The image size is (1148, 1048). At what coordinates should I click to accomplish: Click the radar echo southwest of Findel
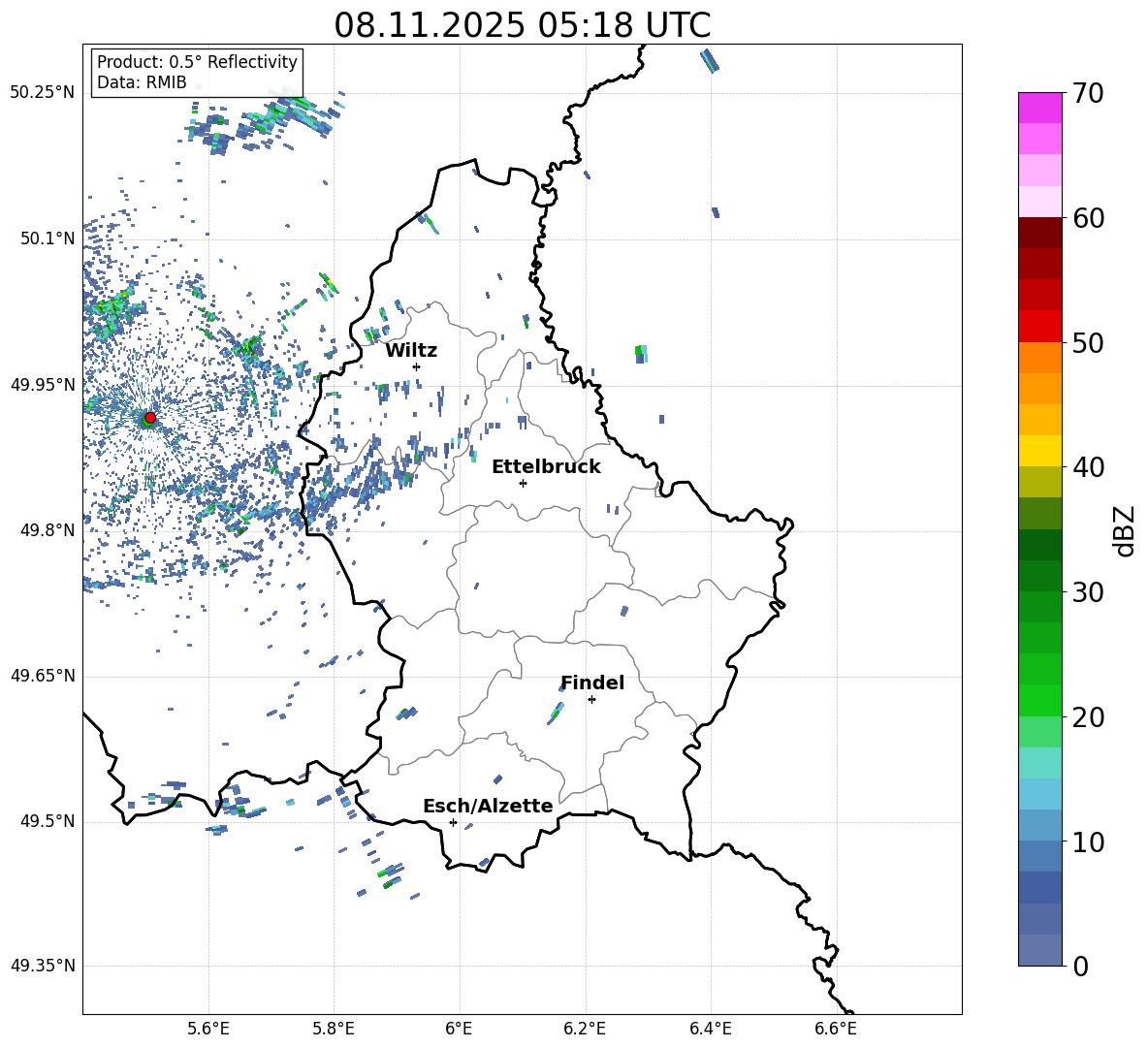pyautogui.click(x=556, y=713)
